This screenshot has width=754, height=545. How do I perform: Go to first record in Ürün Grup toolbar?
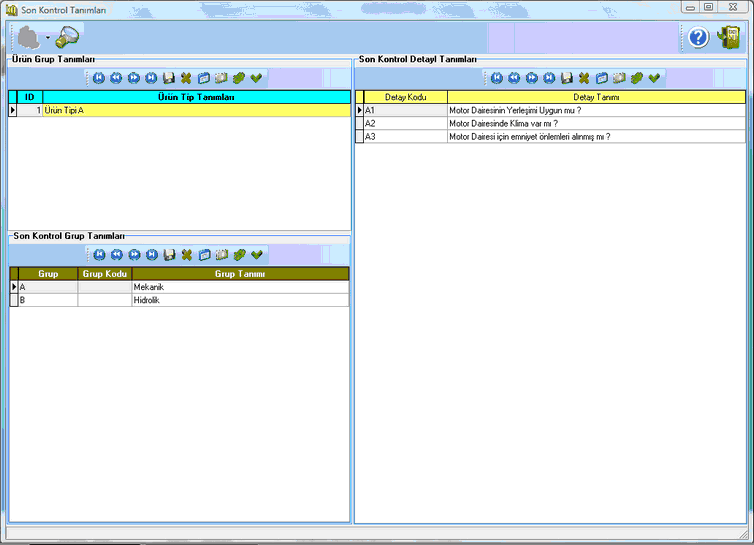(x=99, y=78)
